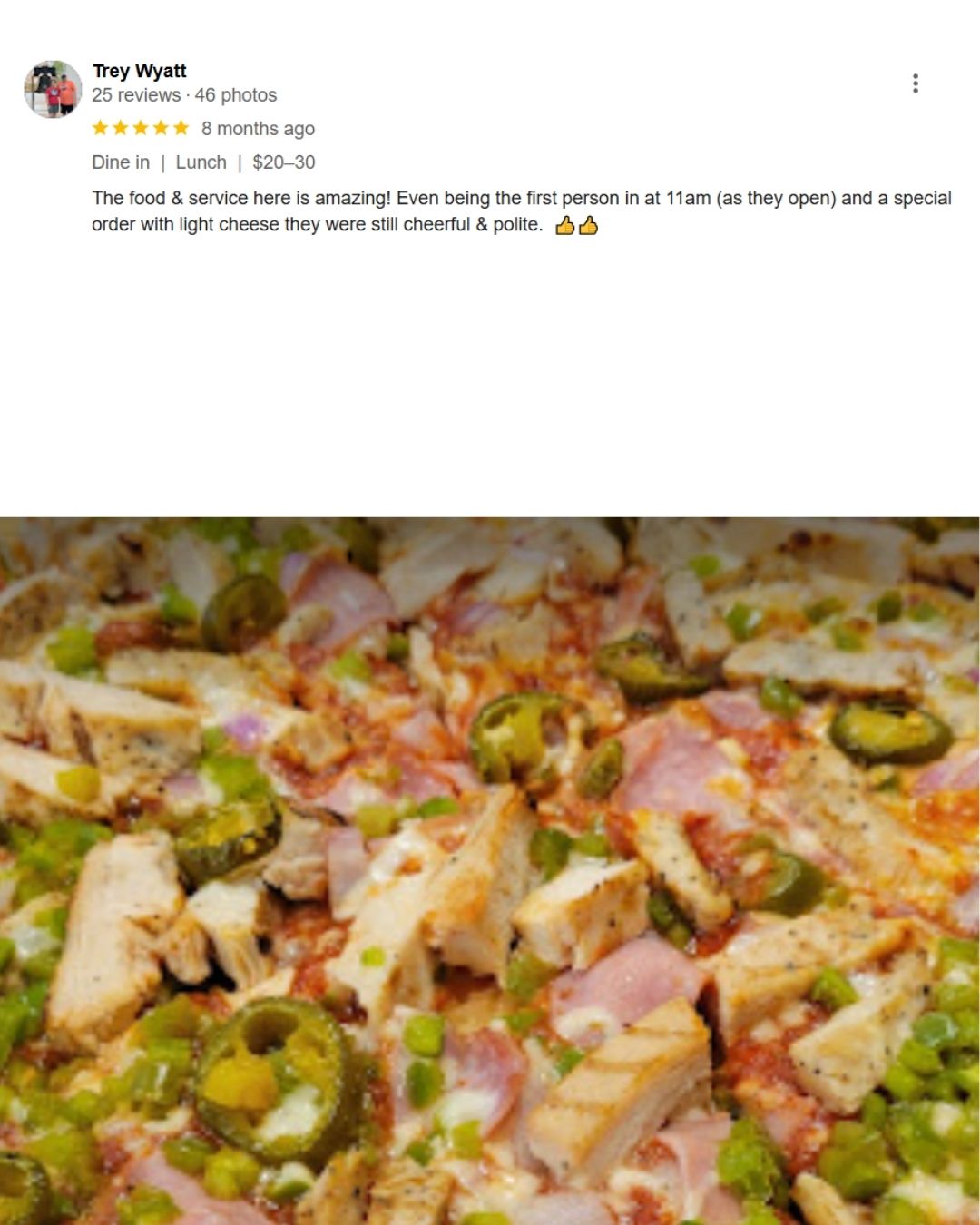
Task: Click the second gold rating star
Action: [120, 128]
